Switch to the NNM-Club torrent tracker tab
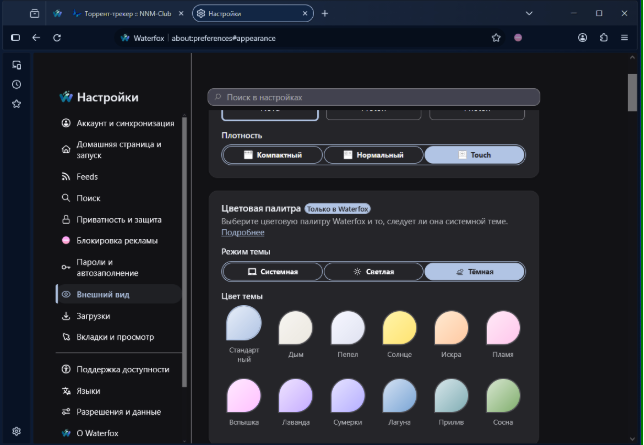This screenshot has height=445, width=644. (x=127, y=14)
